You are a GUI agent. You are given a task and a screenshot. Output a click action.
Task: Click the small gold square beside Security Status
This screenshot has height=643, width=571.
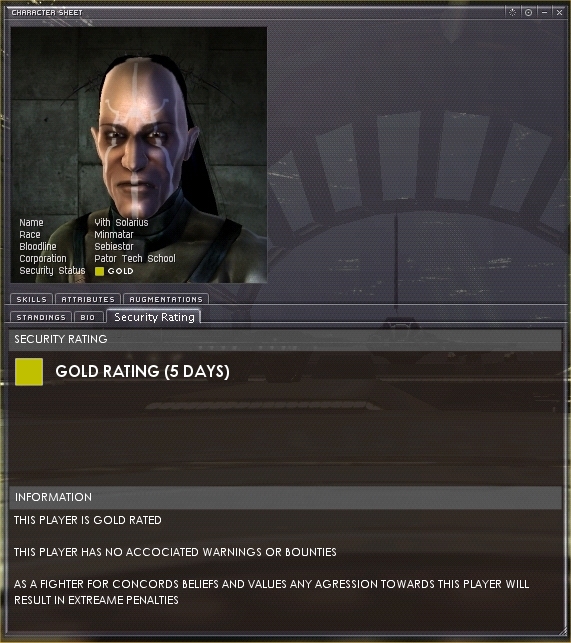[x=99, y=271]
